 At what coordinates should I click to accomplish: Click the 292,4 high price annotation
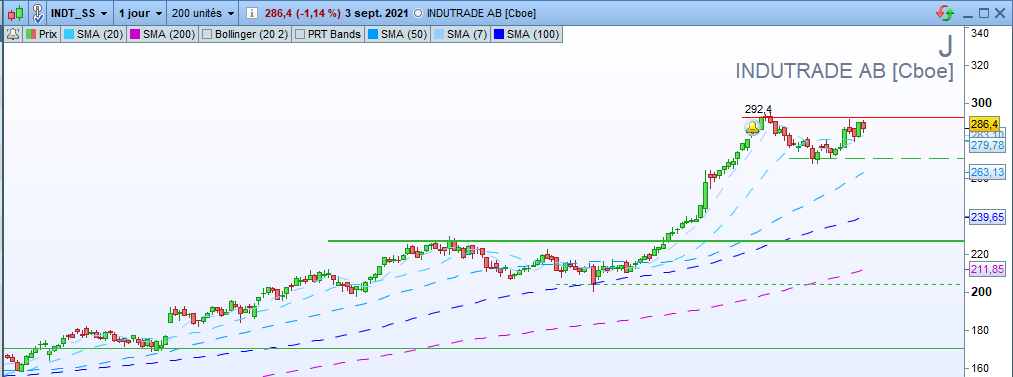[x=758, y=109]
